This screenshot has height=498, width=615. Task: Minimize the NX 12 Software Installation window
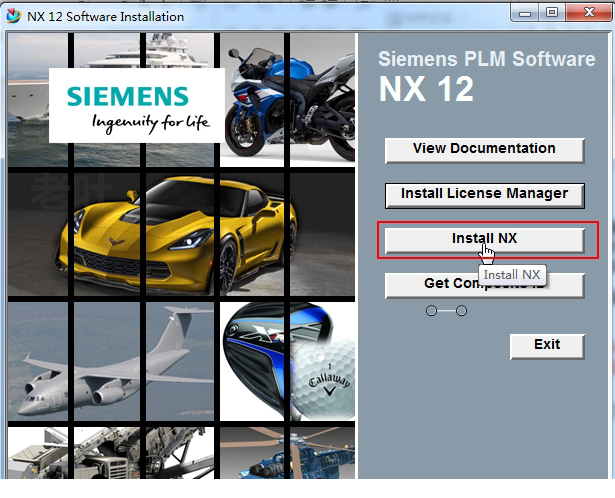coord(524,13)
